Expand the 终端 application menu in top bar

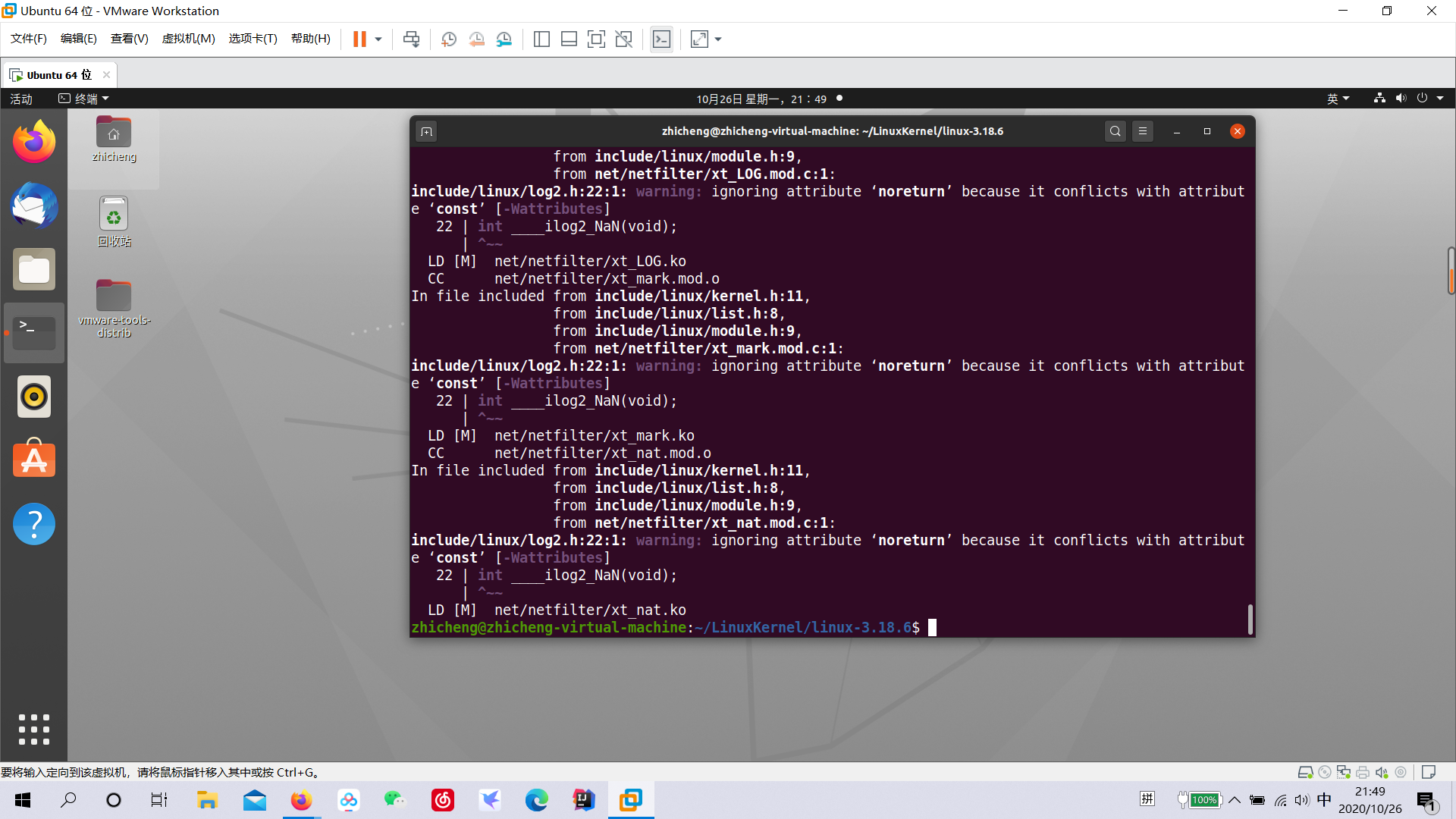pos(84,99)
